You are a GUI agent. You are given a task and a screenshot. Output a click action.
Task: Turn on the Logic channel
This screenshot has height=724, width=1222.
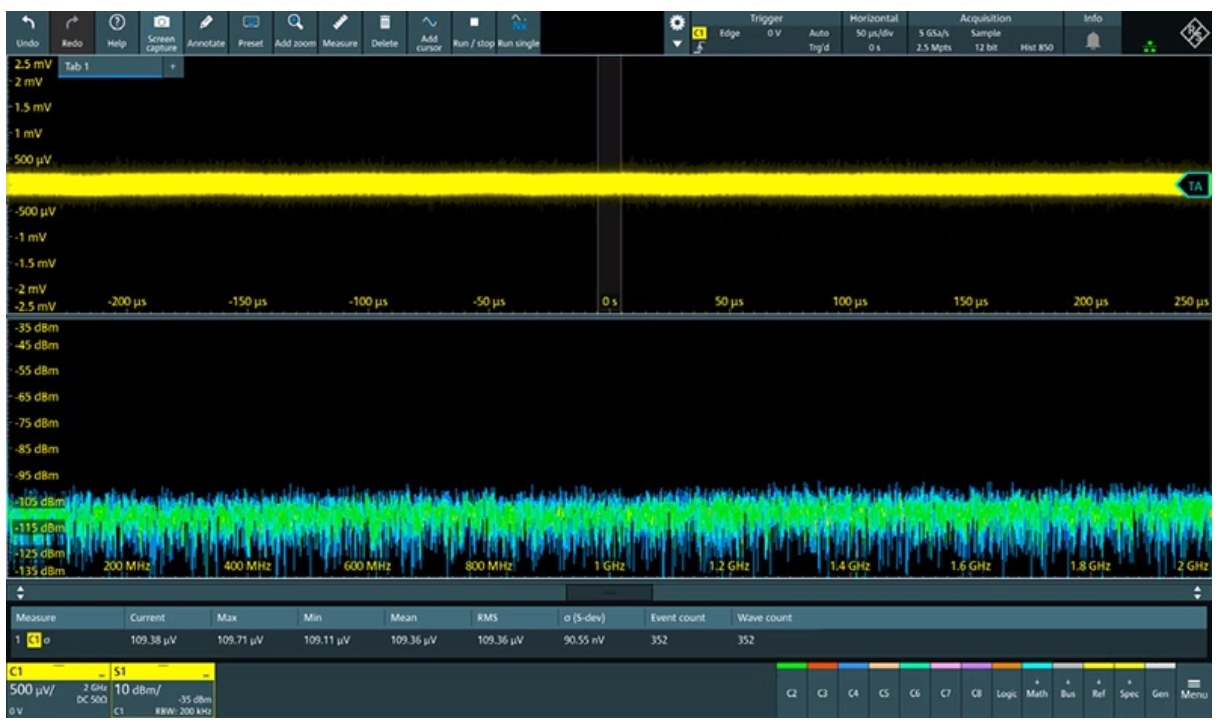tap(1006, 691)
